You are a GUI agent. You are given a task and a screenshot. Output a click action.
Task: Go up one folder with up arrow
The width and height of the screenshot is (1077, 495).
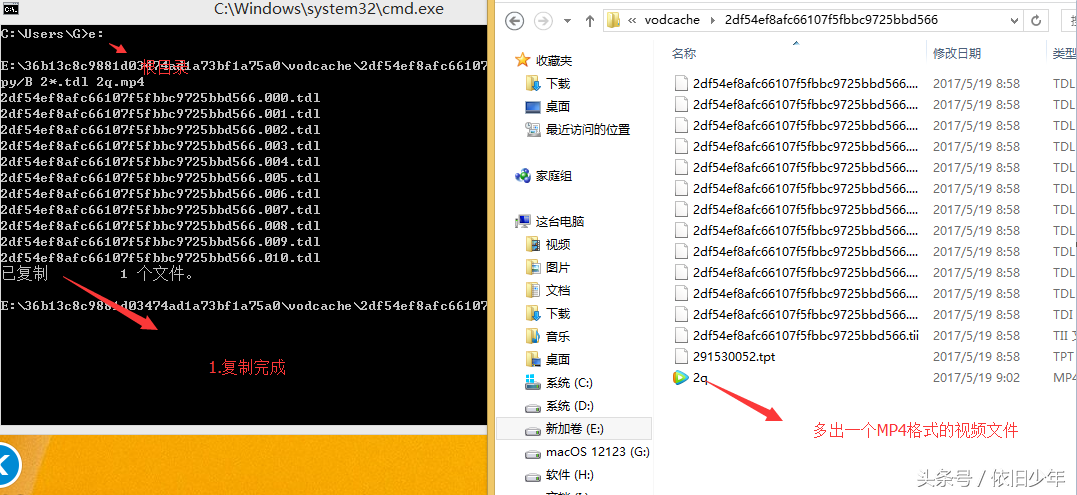point(589,21)
